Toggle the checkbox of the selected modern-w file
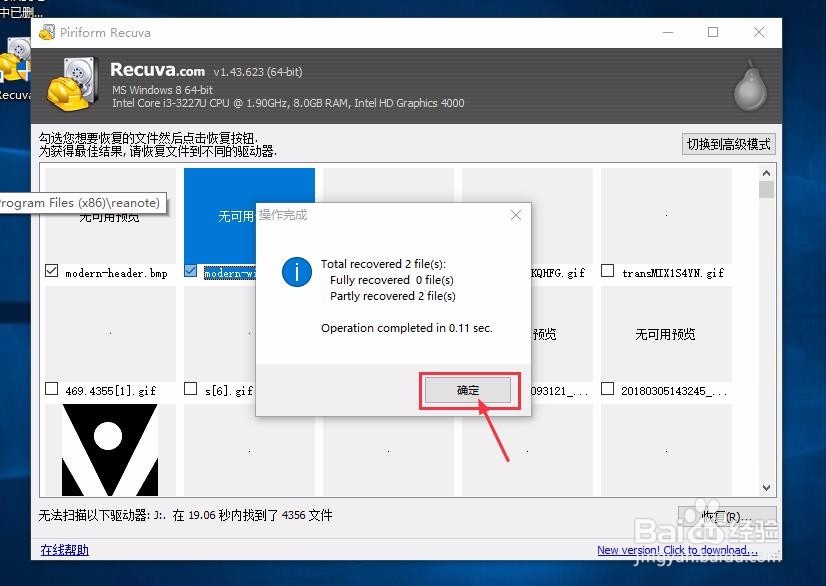Viewport: 826px width, 586px height. click(x=191, y=271)
